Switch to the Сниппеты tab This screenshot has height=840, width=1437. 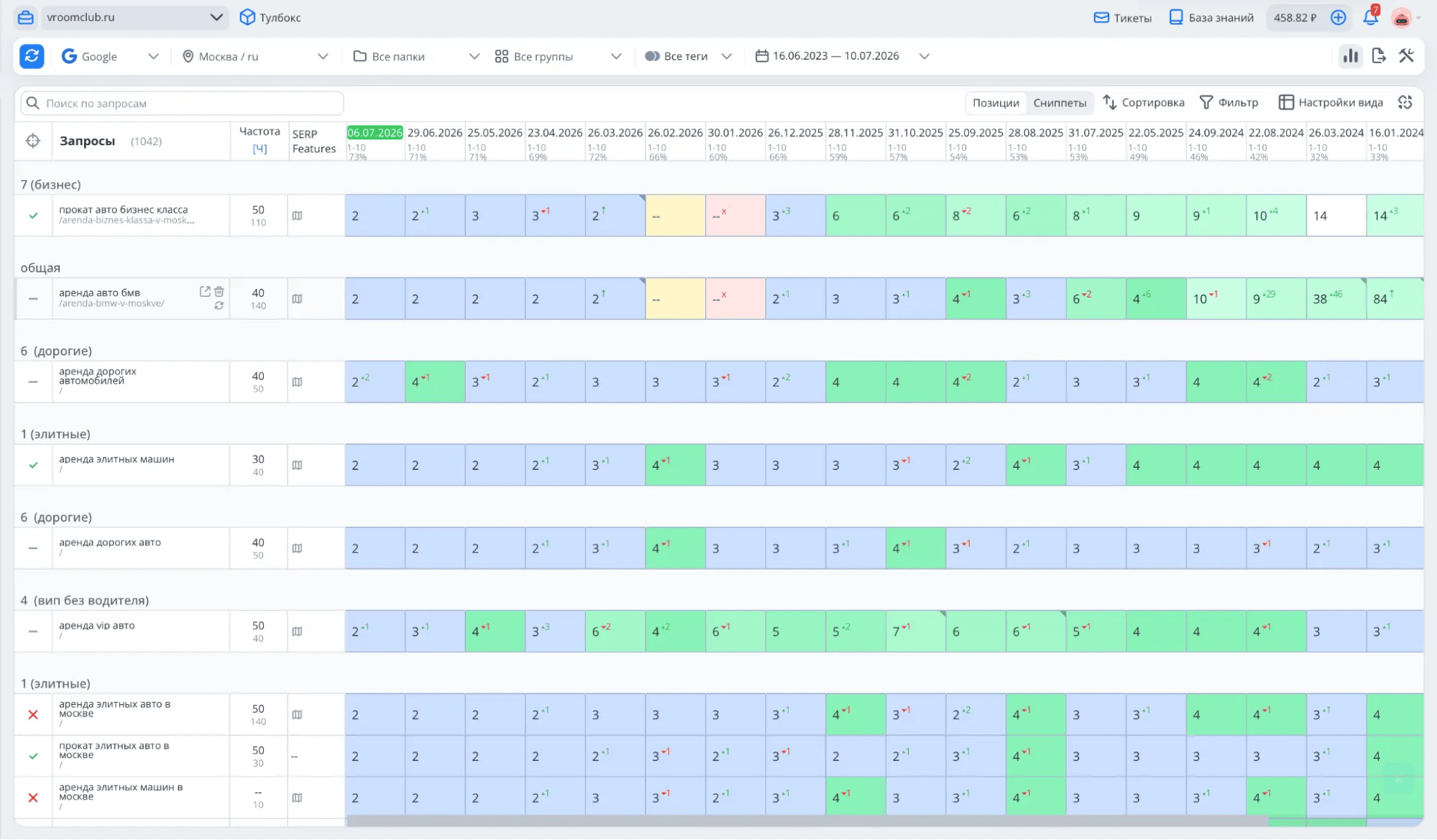[x=1060, y=103]
